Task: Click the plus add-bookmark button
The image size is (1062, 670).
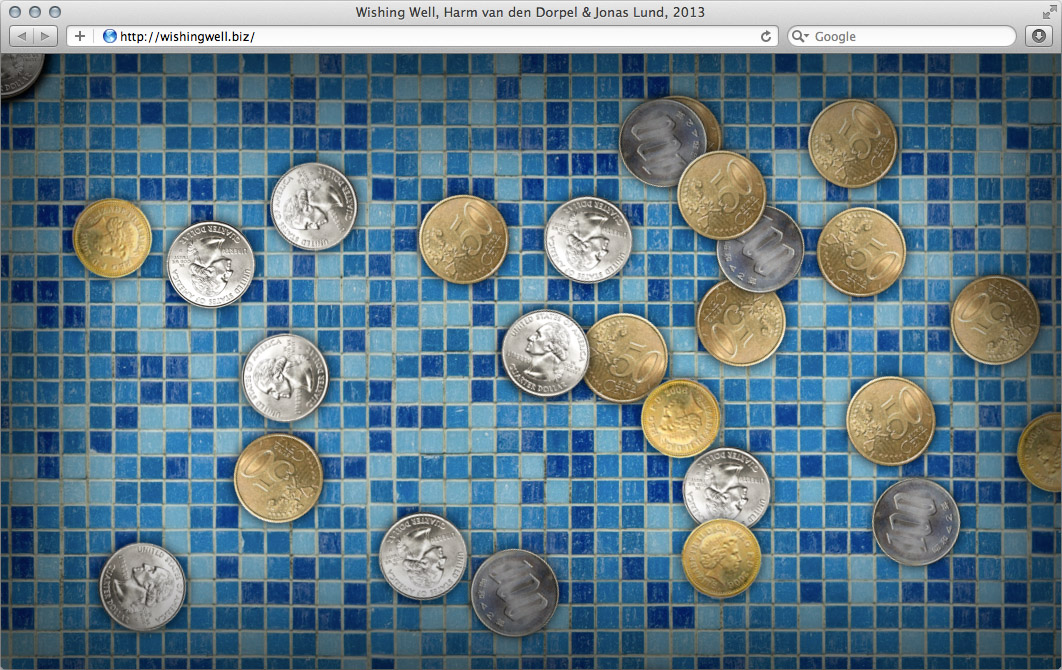Action: 80,36
